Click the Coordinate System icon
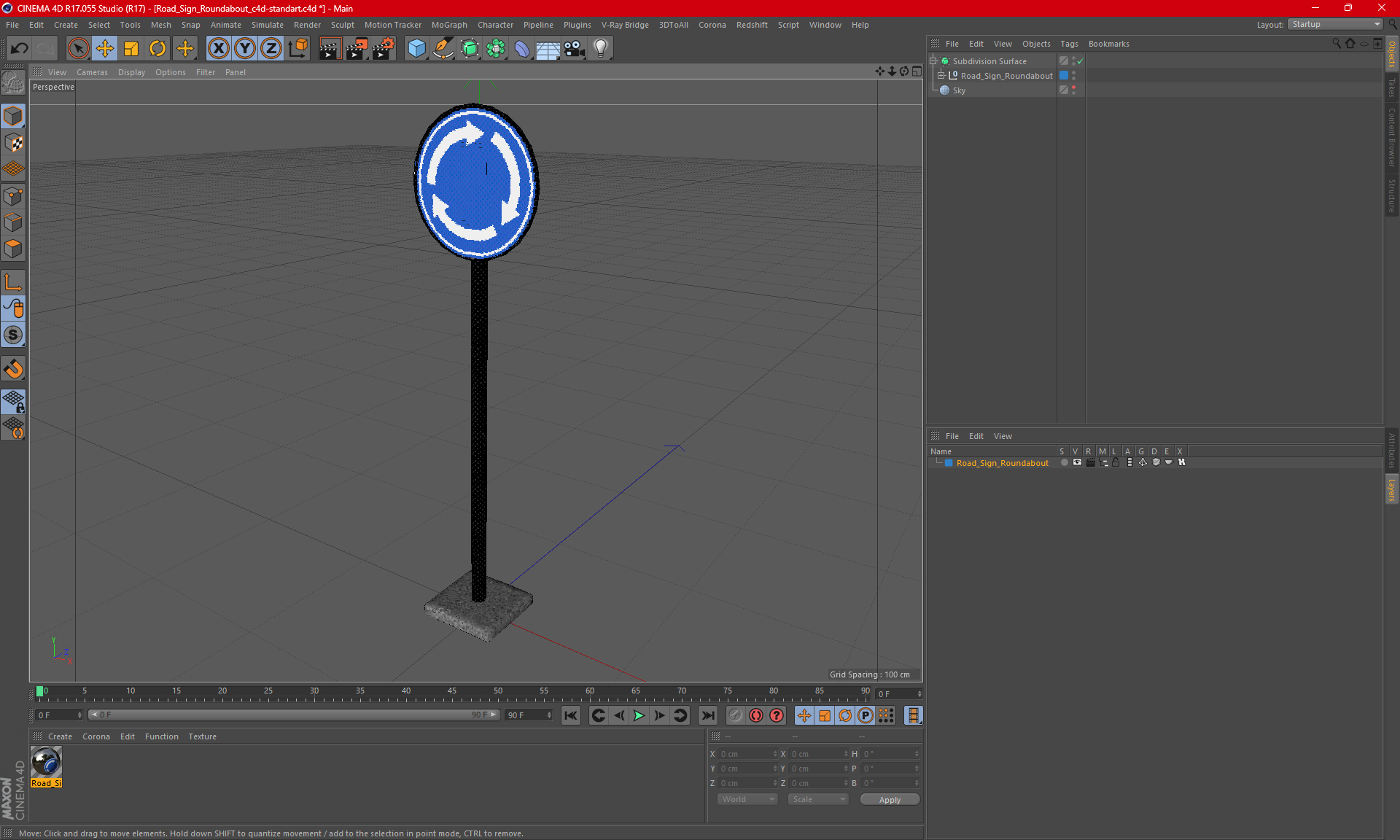Image resolution: width=1400 pixels, height=840 pixels. tap(298, 49)
